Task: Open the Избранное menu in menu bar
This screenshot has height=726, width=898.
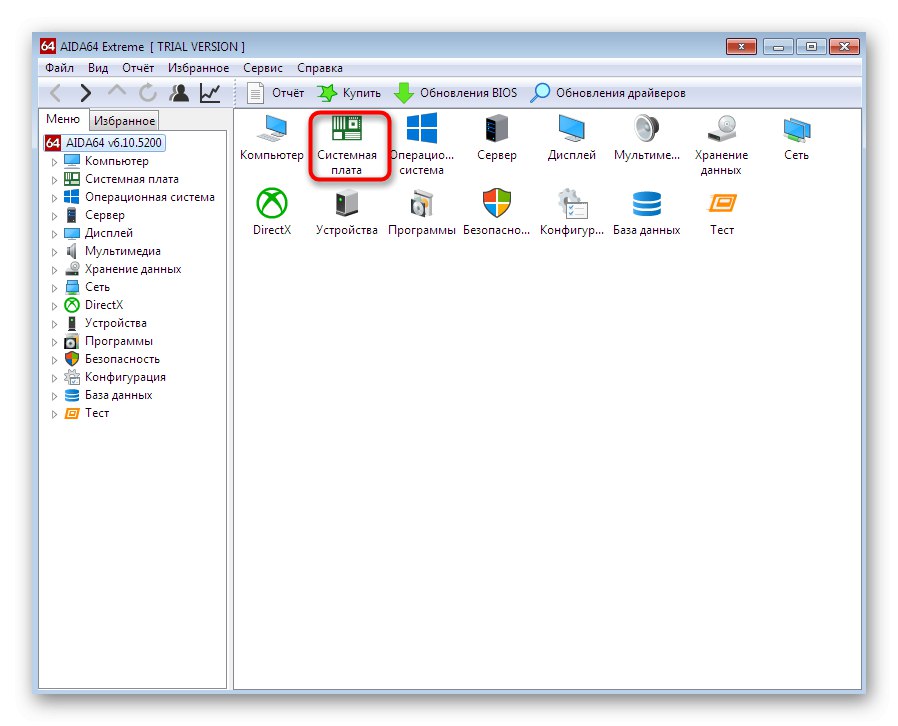Action: pos(198,68)
